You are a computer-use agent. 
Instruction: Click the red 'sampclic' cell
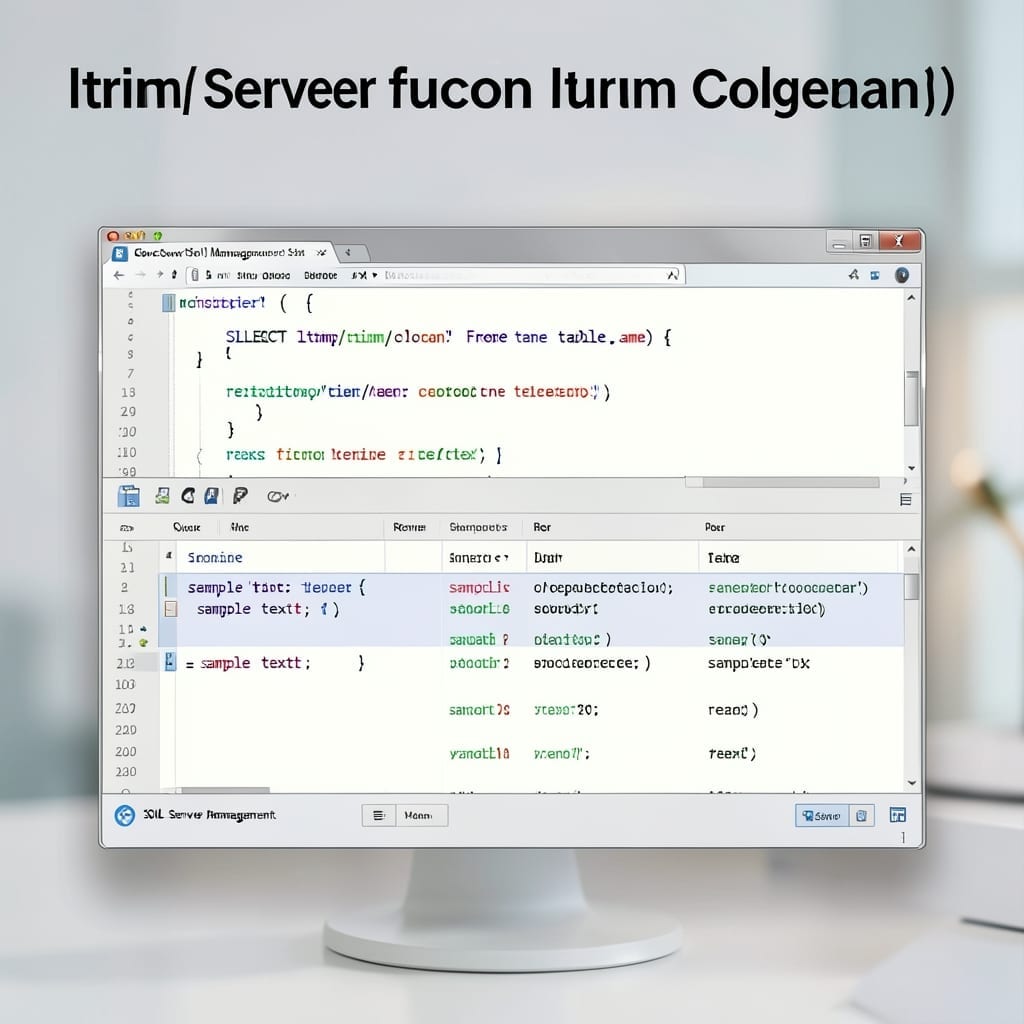pos(479,588)
